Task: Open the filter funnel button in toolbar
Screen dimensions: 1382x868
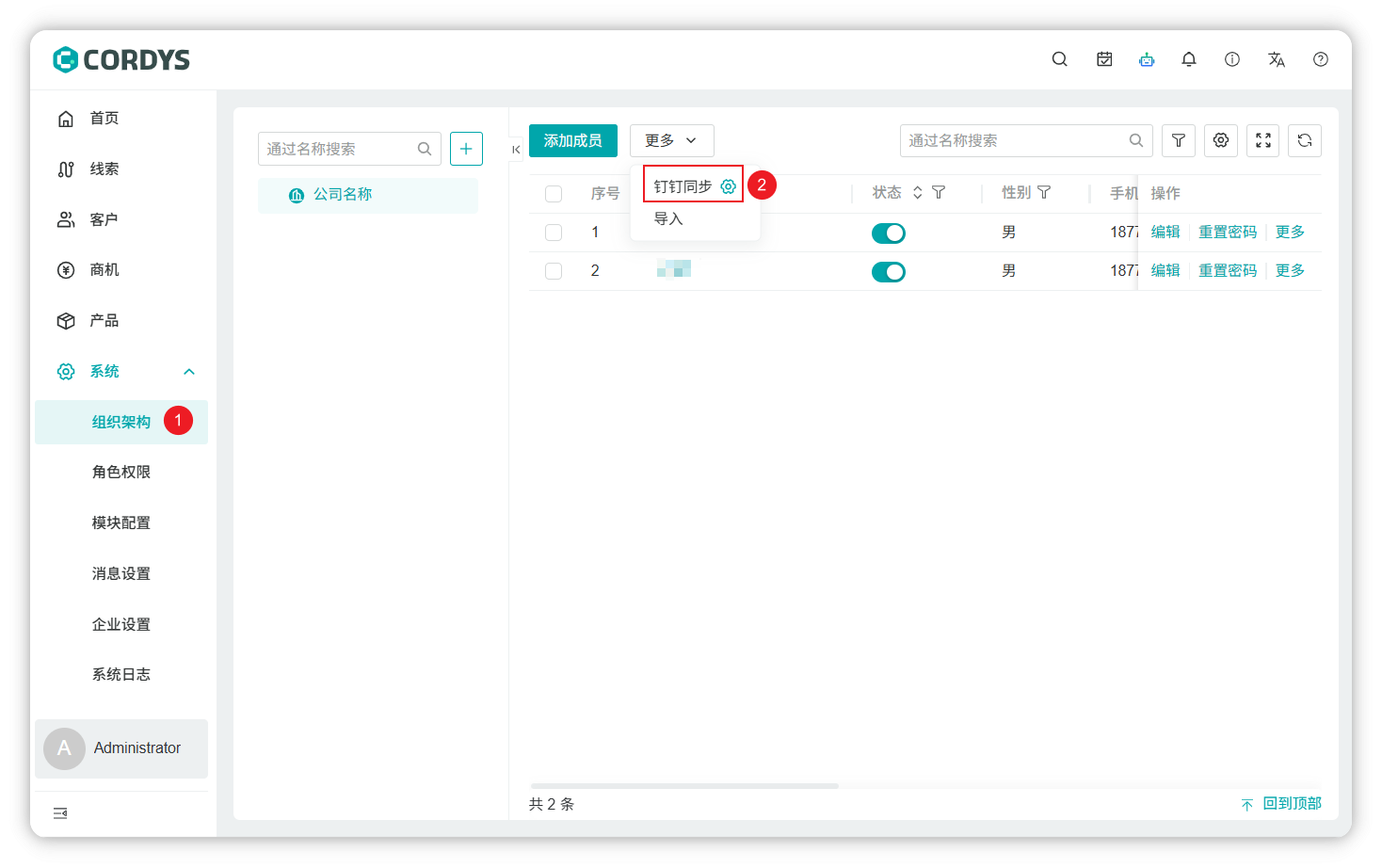Action: coord(1179,140)
